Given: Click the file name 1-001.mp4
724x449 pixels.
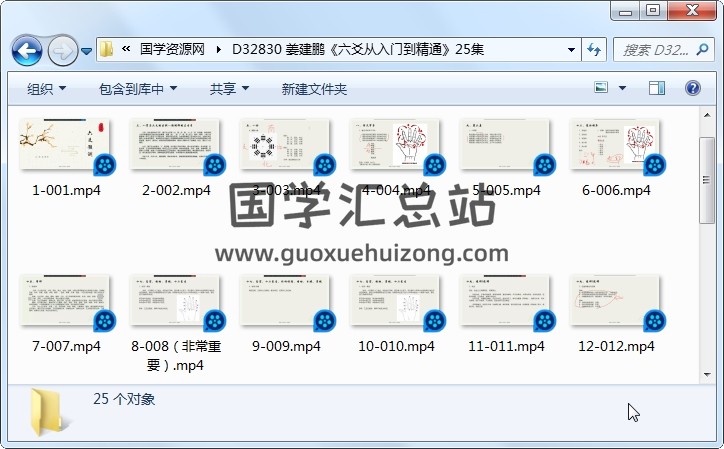Looking at the screenshot, I should [66, 190].
